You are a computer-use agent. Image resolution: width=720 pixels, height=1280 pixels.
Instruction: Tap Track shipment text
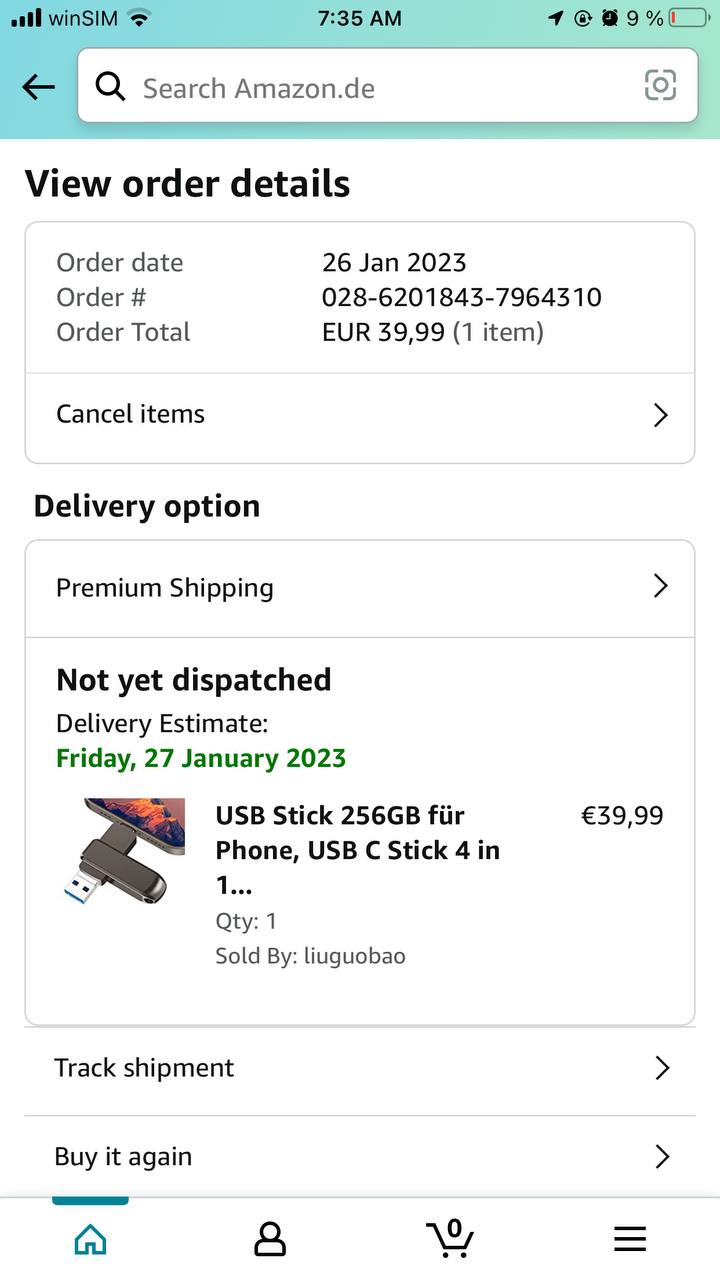(x=144, y=1068)
